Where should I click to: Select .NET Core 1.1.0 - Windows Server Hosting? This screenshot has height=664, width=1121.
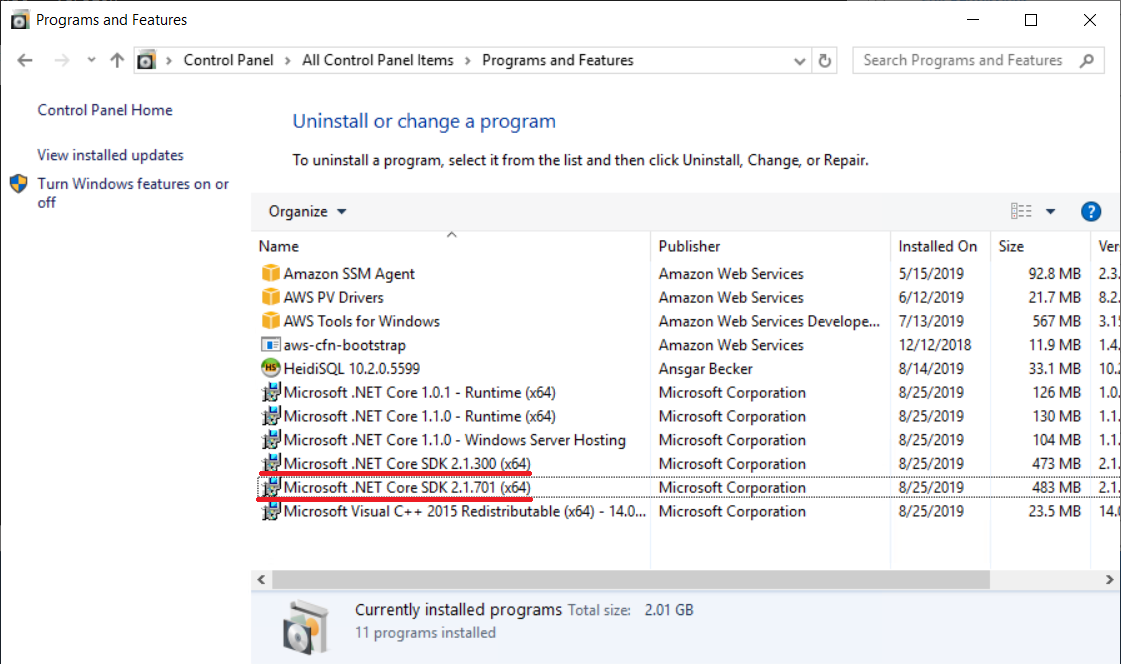pos(455,440)
